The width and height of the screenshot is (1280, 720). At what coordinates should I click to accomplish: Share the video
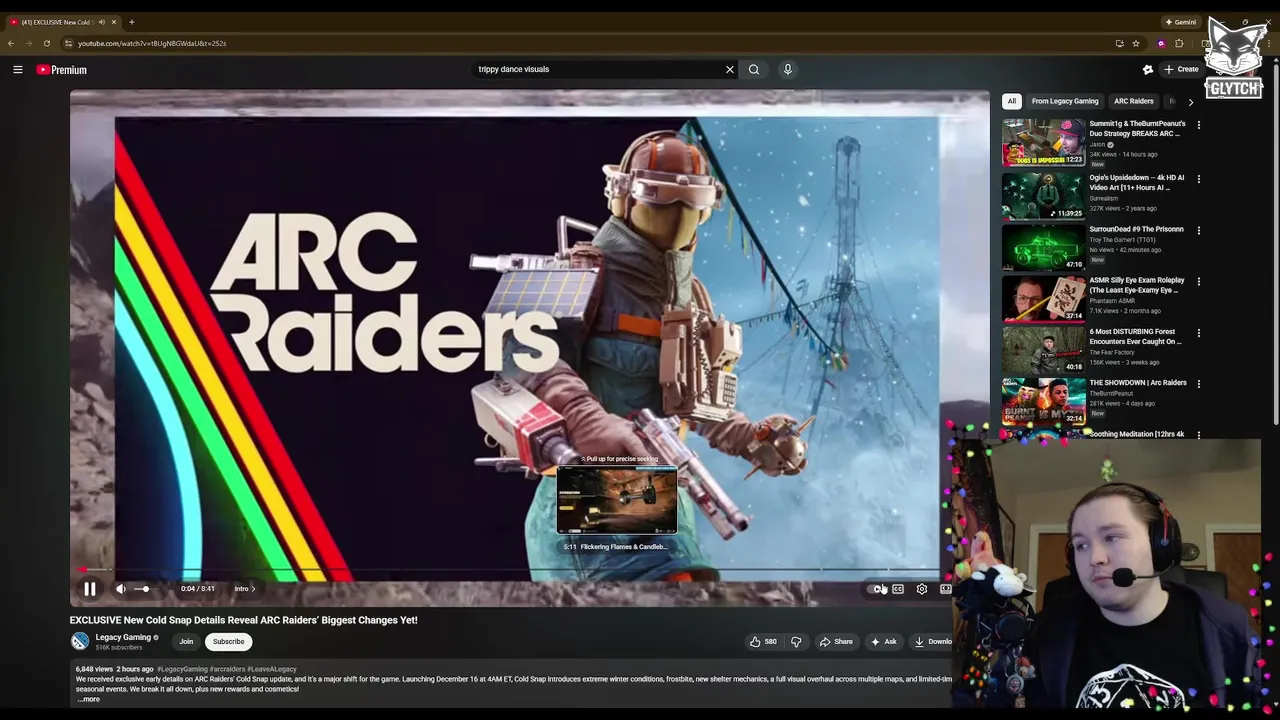coord(836,641)
